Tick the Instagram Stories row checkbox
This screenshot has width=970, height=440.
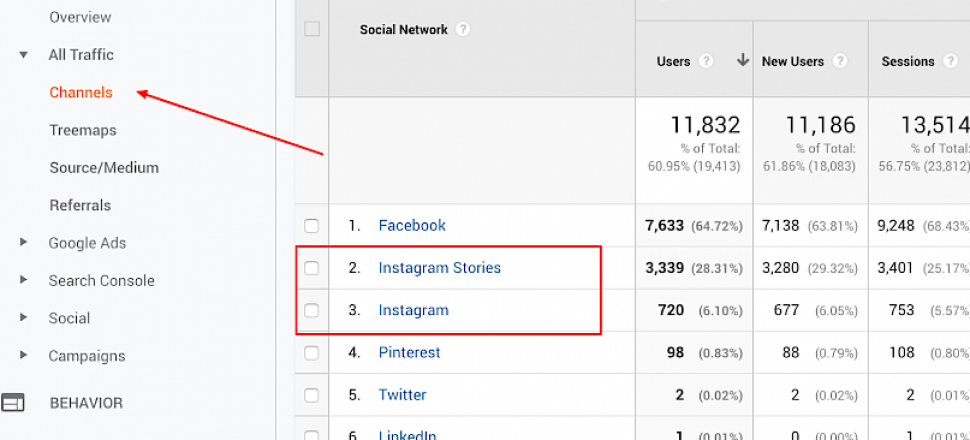tap(312, 268)
